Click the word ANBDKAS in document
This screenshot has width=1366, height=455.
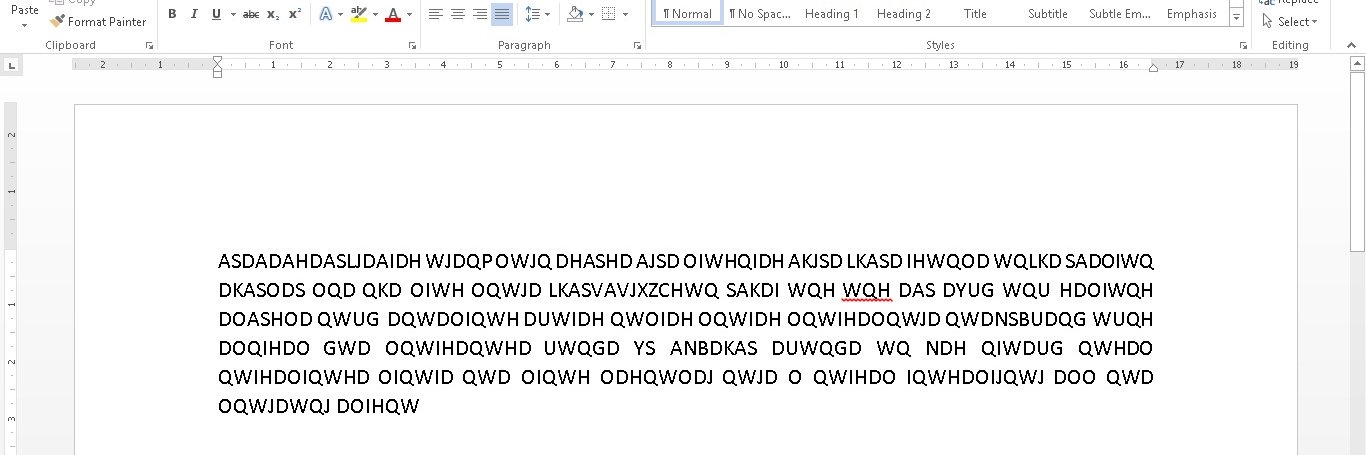714,349
